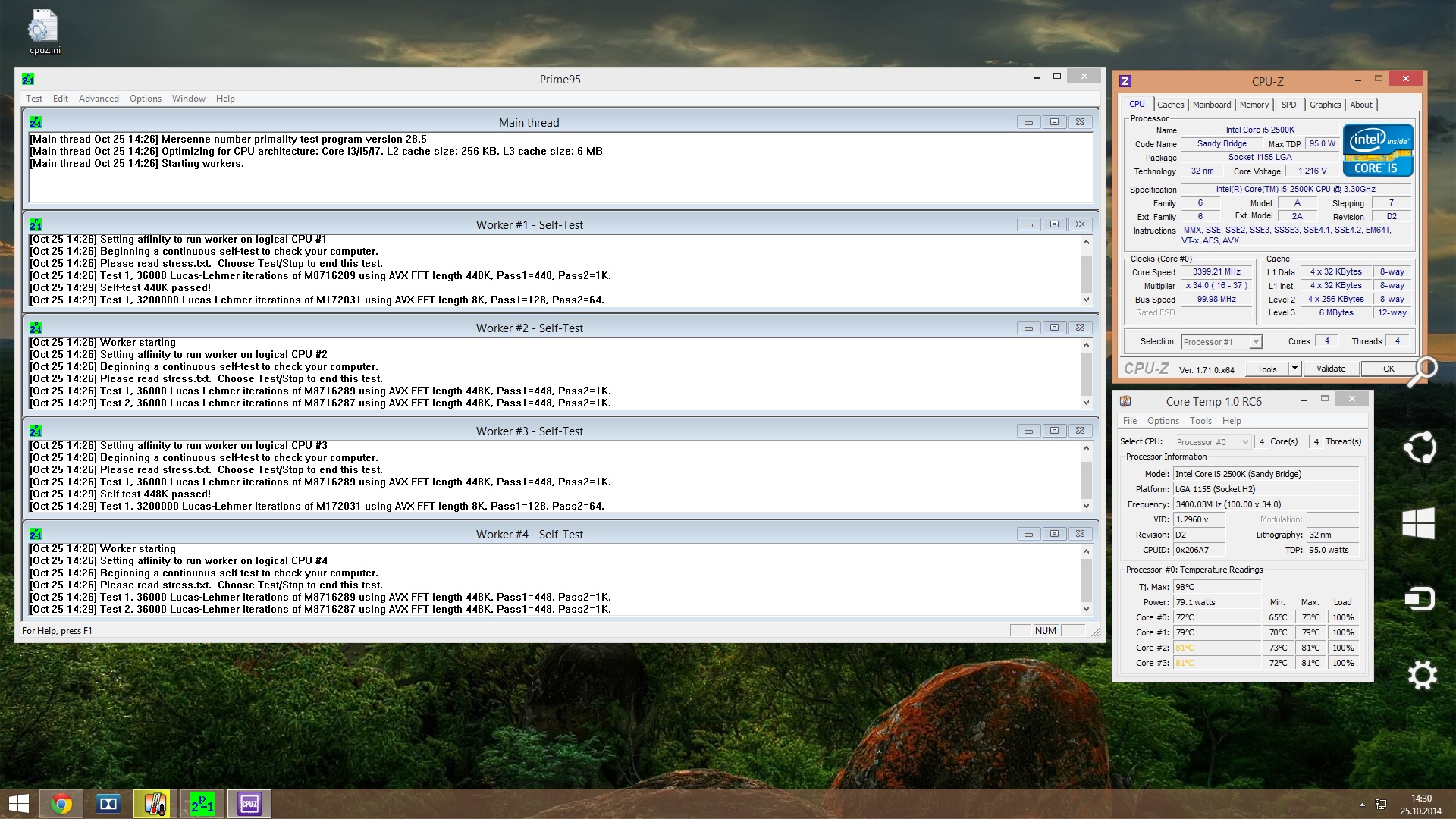1456x819 pixels.
Task: Expand CPU-Z Processor #1 selection dropdown
Action: [1255, 342]
